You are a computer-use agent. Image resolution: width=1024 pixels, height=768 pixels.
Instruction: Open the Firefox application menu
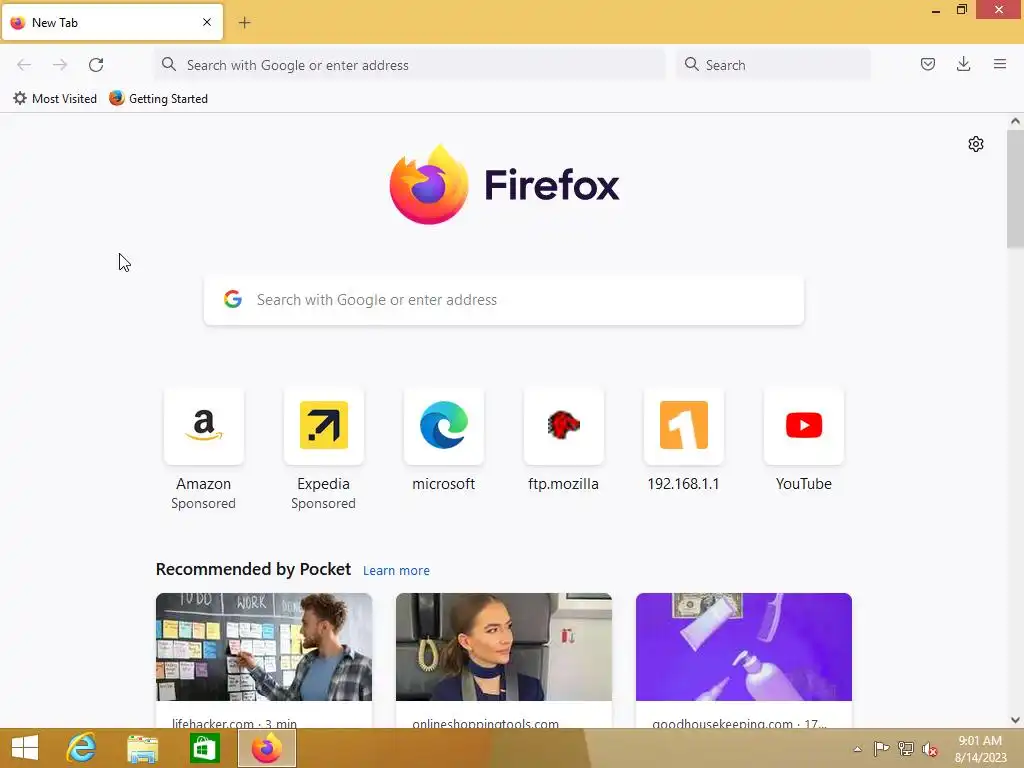pyautogui.click(x=999, y=64)
